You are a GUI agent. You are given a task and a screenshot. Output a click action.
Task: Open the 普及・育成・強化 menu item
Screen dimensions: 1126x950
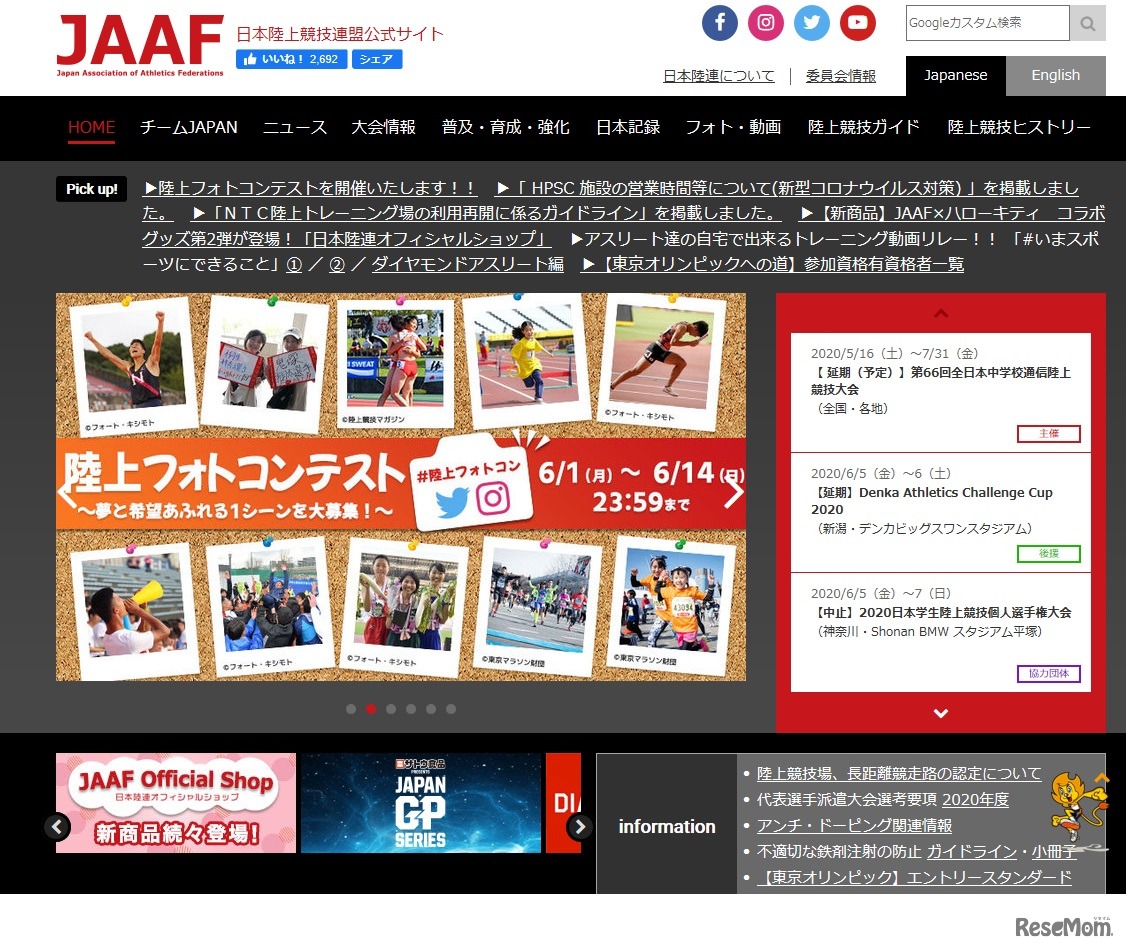[x=506, y=127]
